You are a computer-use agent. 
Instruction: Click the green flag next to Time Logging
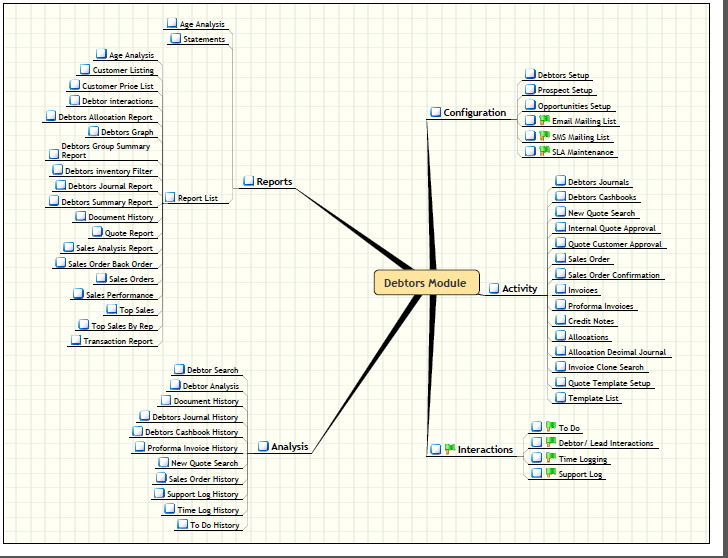(x=550, y=458)
